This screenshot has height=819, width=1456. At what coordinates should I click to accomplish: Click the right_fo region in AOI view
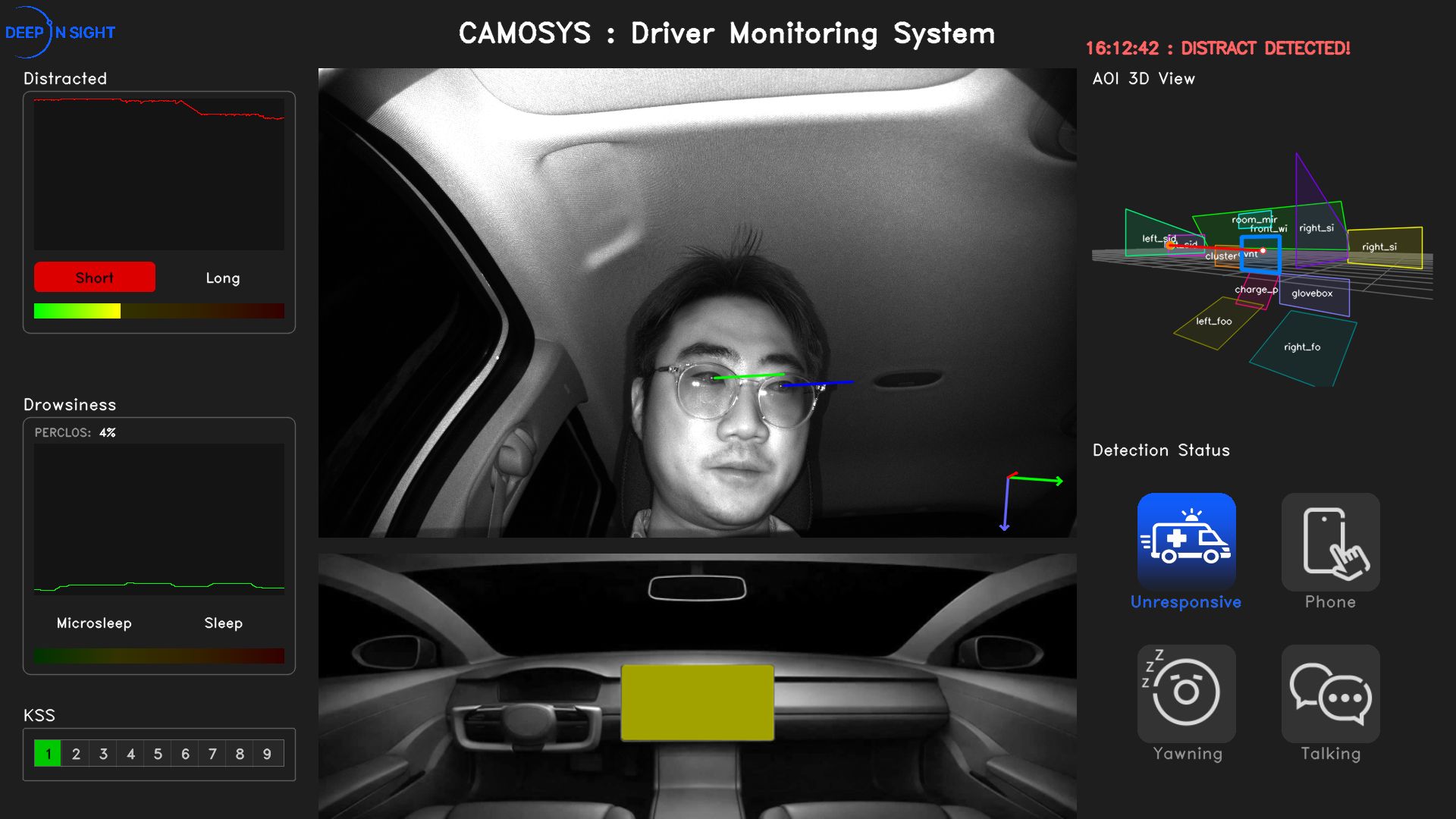point(1302,348)
